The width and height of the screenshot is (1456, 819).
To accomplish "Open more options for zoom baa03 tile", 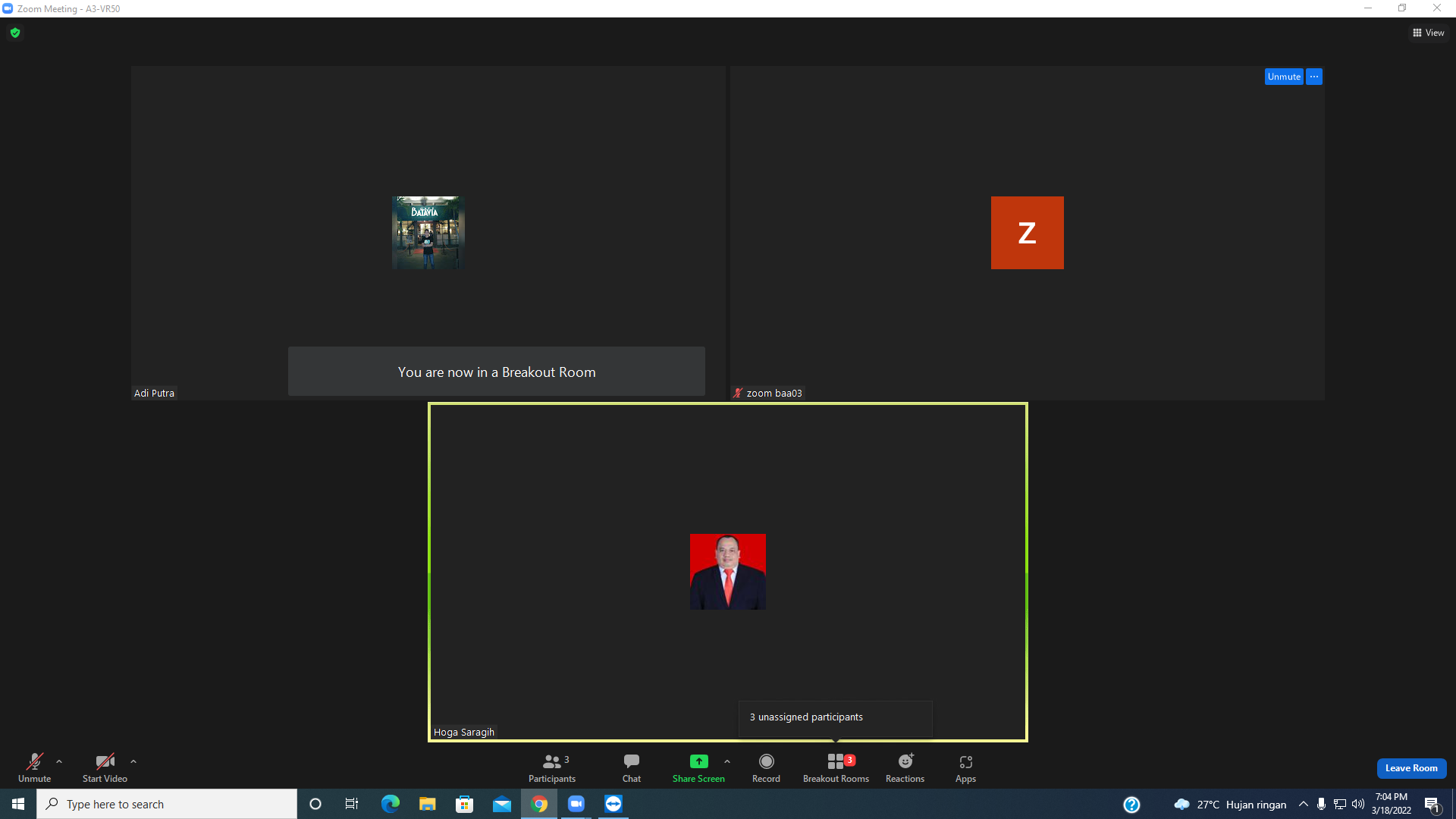I will 1314,77.
